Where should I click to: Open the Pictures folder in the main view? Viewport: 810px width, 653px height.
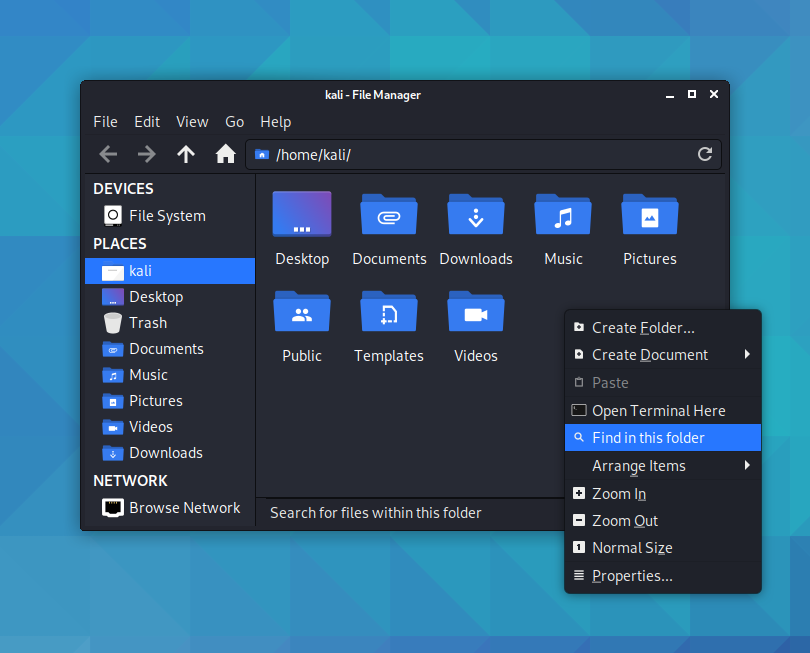pos(650,227)
